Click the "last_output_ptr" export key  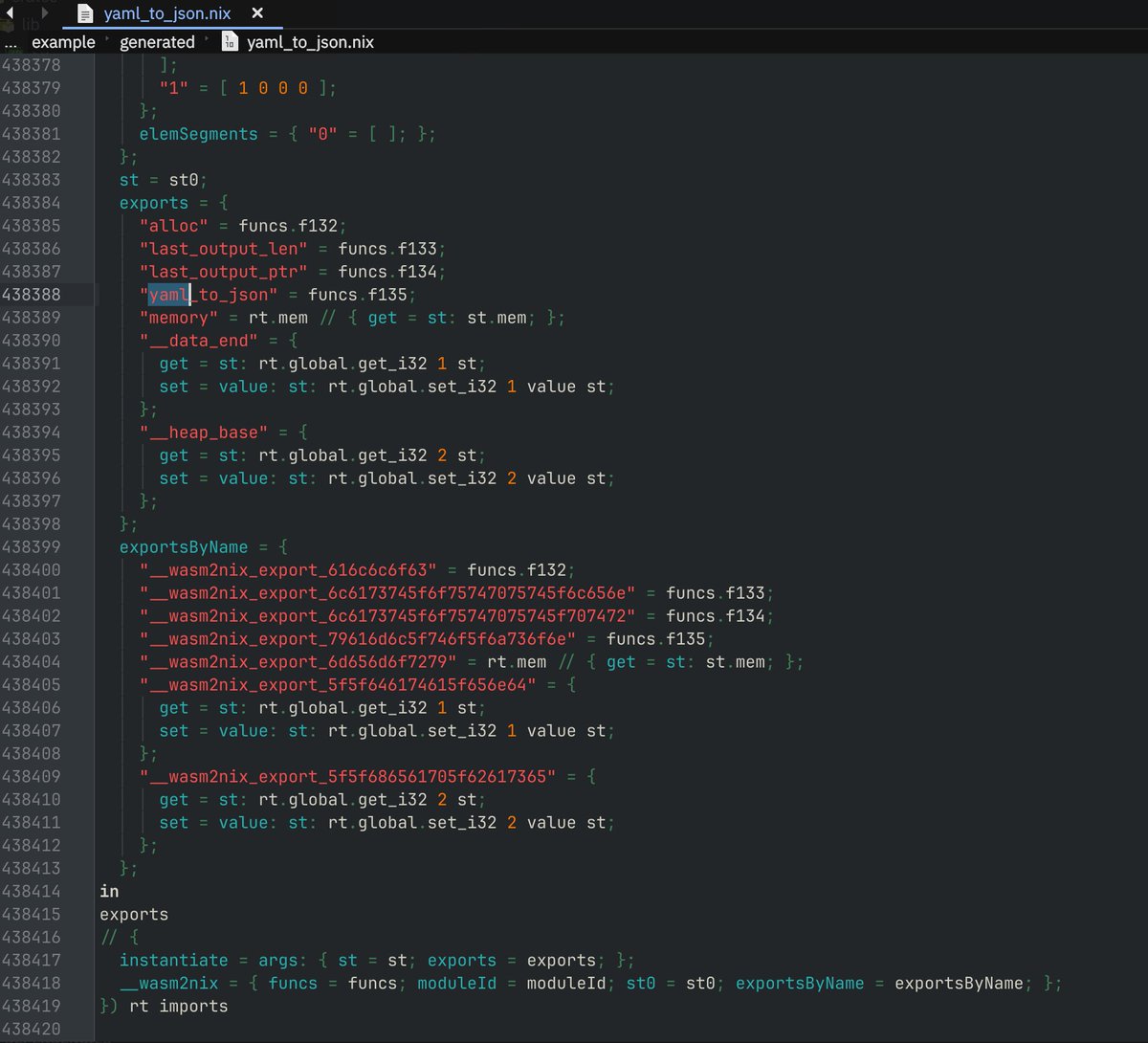[224, 272]
